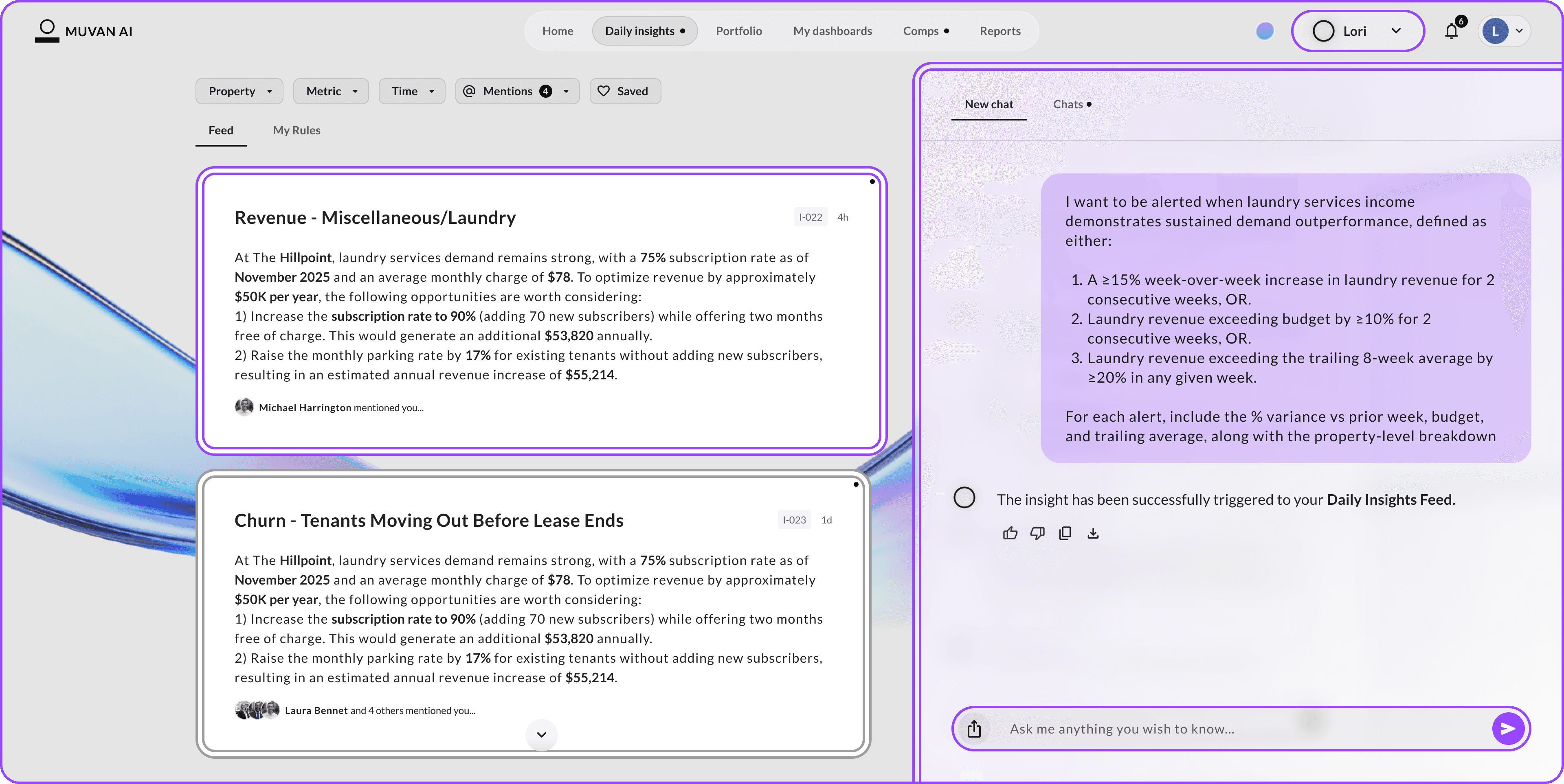
Task: Click the MUVAN AI logo
Action: (x=84, y=31)
